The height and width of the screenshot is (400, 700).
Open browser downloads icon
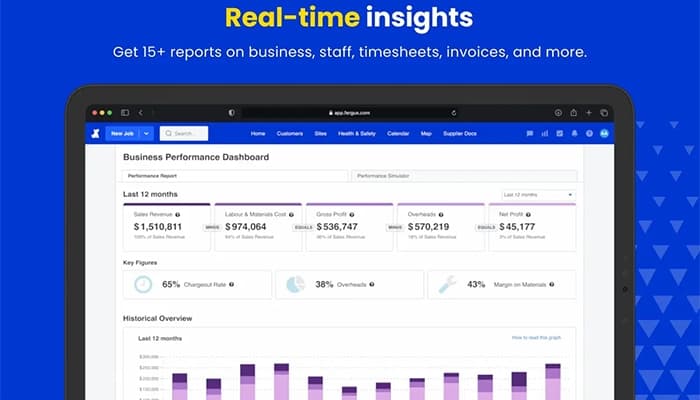coord(558,113)
